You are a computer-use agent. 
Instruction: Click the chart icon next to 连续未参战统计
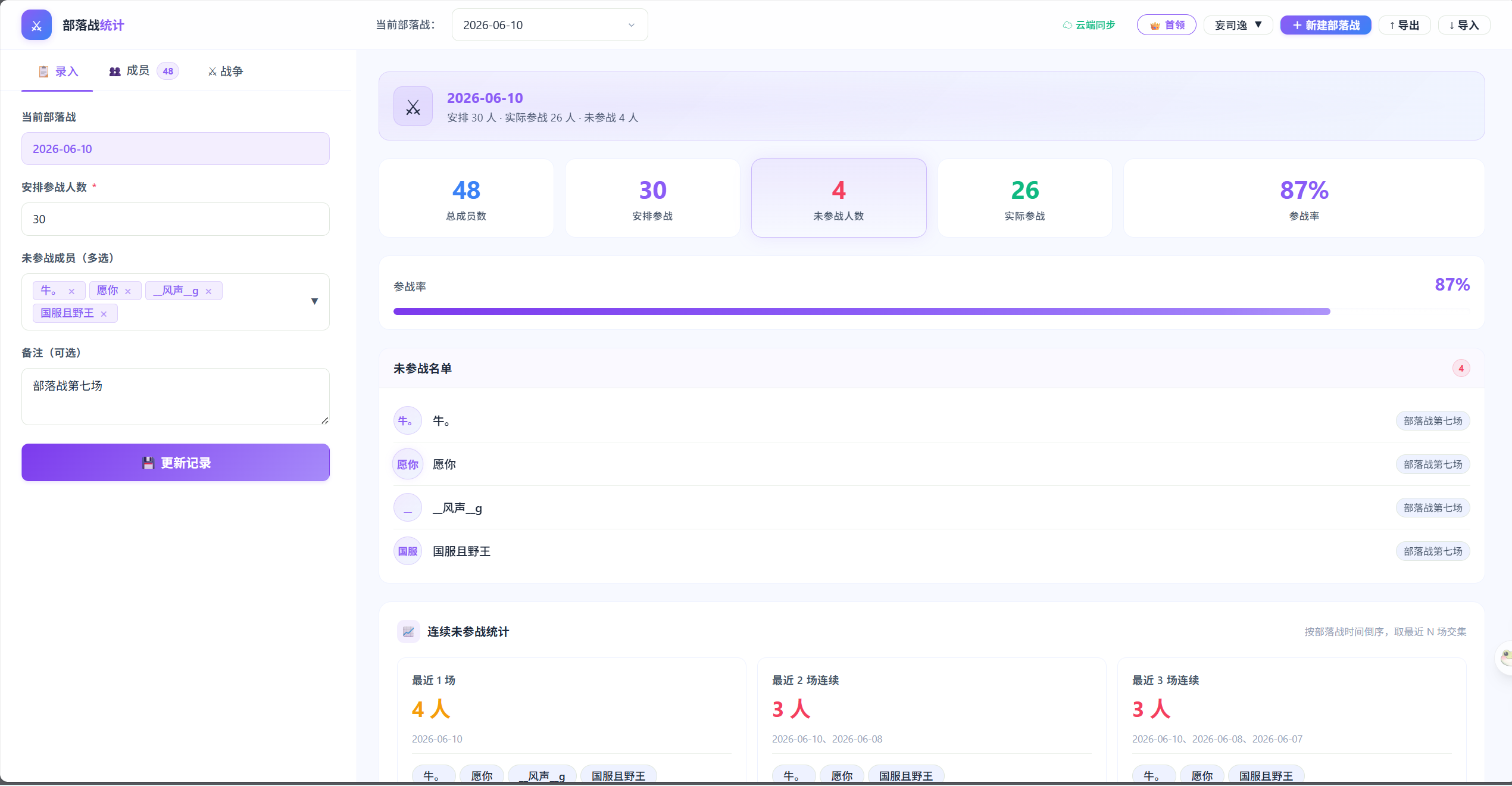coord(408,632)
